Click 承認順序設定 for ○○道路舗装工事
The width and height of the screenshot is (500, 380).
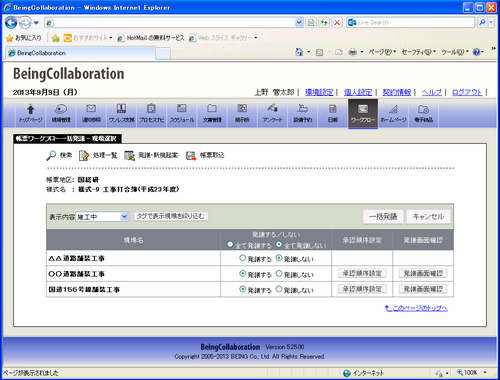[x=362, y=273]
